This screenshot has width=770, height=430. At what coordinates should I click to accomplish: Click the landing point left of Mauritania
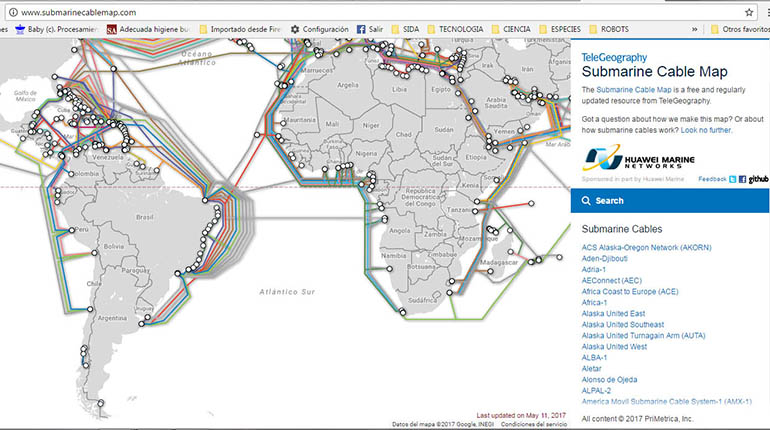coord(283,123)
